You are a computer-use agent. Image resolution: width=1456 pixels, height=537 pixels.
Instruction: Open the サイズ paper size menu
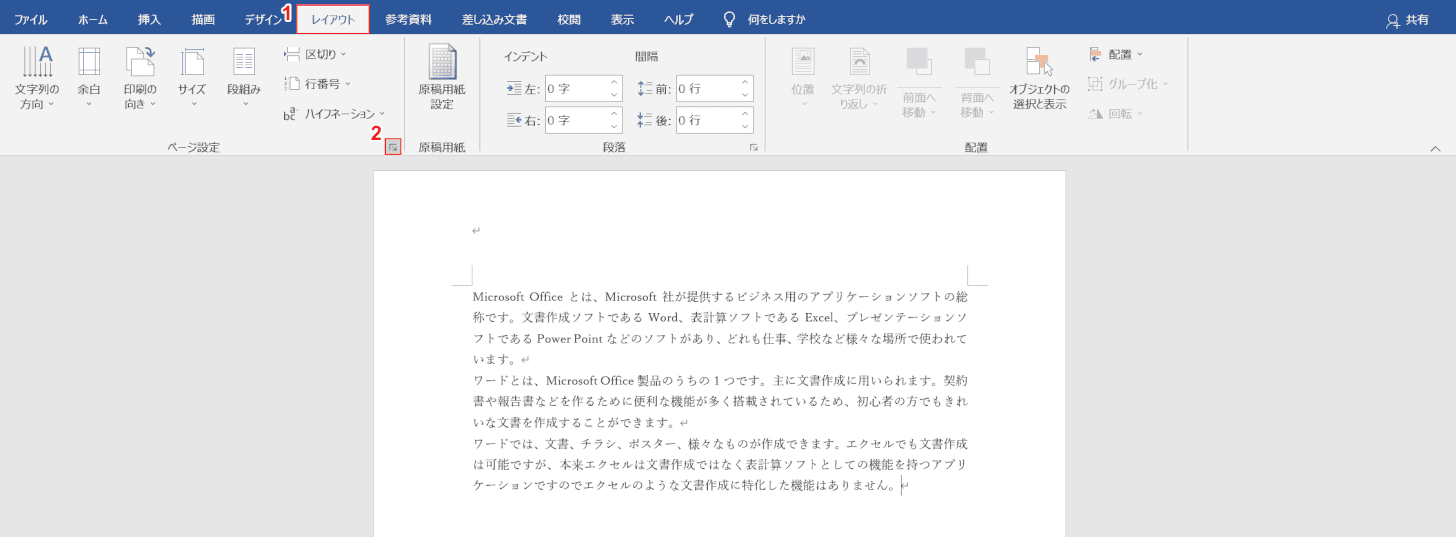192,78
